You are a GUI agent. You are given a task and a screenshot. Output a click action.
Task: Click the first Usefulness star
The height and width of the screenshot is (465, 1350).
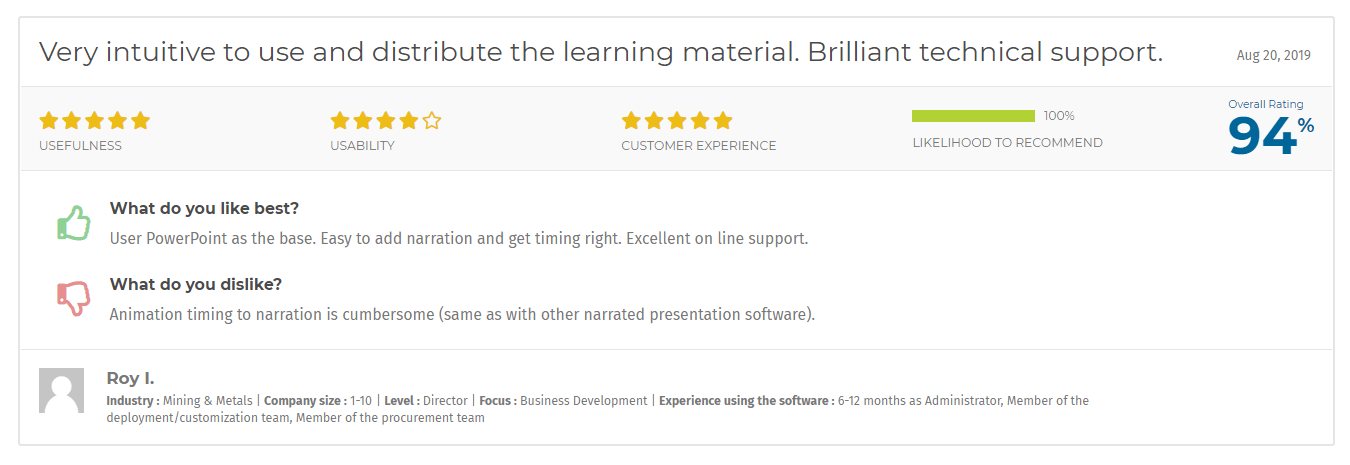point(49,121)
